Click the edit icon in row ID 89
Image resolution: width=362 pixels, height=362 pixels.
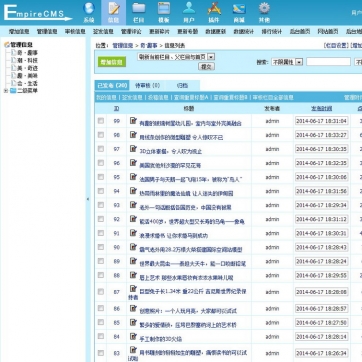click(133, 261)
